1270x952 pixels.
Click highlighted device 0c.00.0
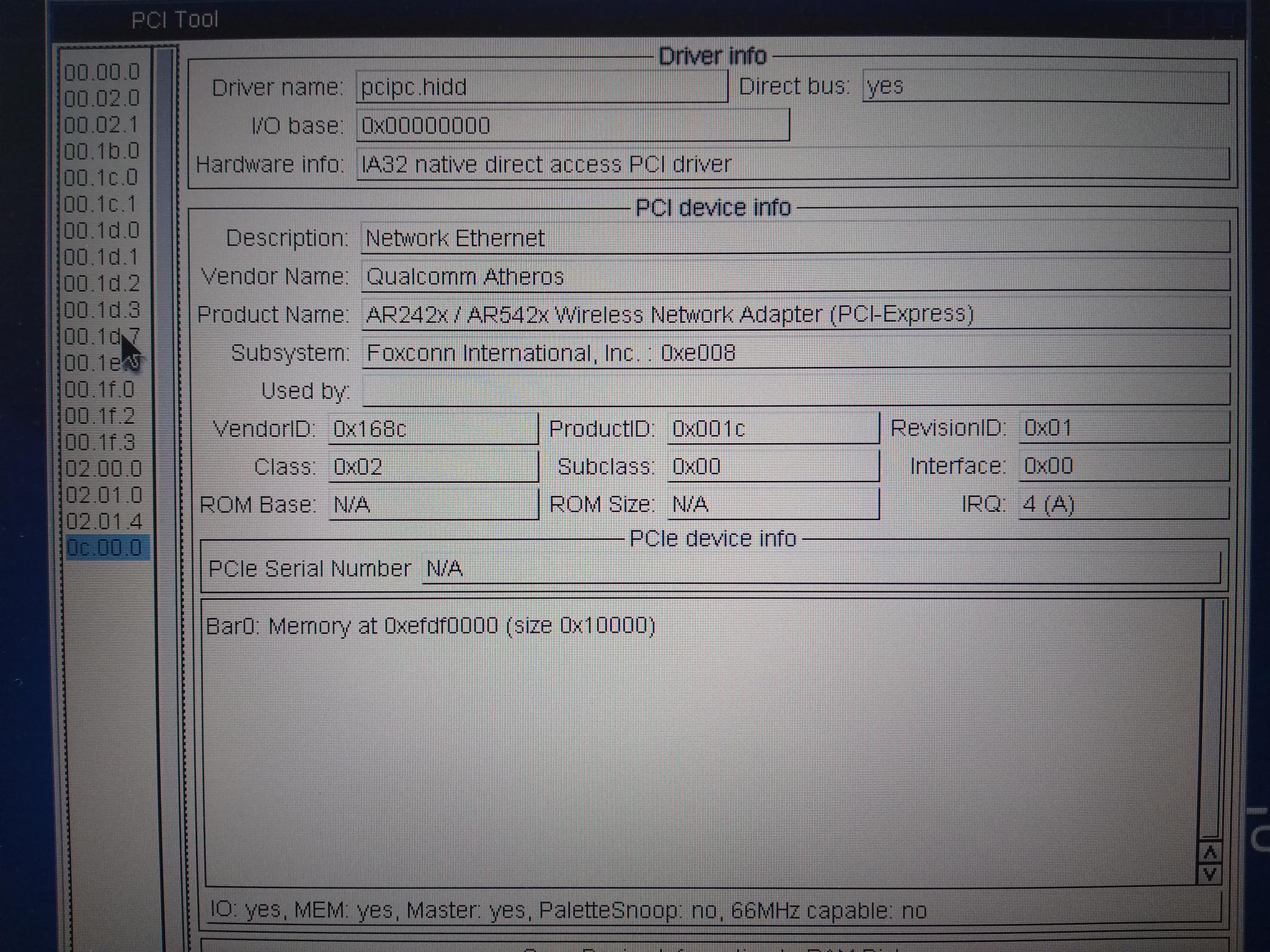pyautogui.click(x=105, y=548)
